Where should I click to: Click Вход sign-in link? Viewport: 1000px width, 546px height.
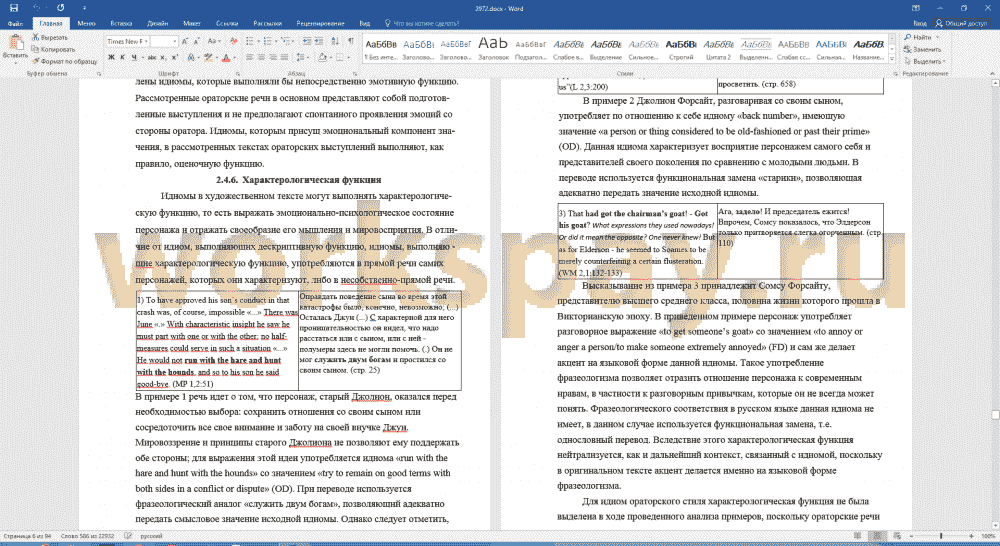pos(920,24)
